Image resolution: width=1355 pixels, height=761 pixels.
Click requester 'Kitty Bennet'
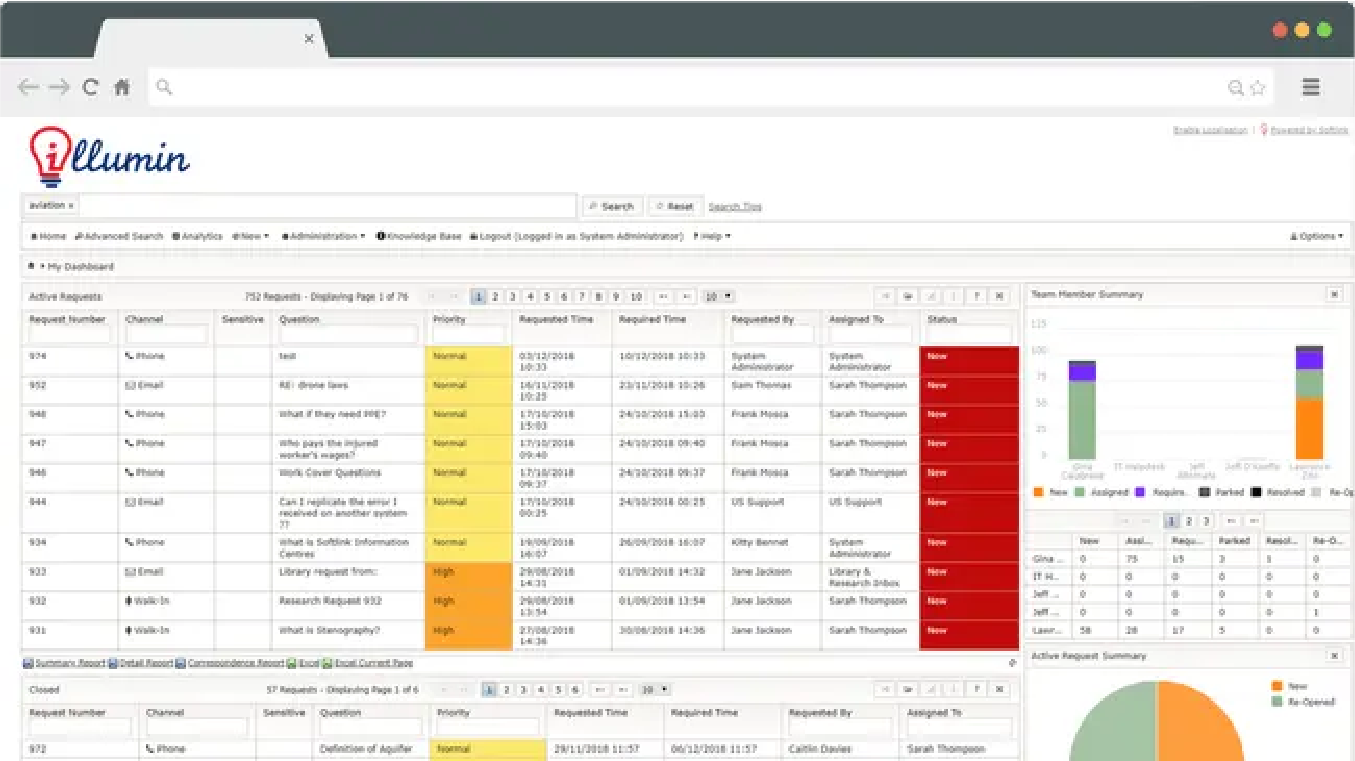point(760,542)
